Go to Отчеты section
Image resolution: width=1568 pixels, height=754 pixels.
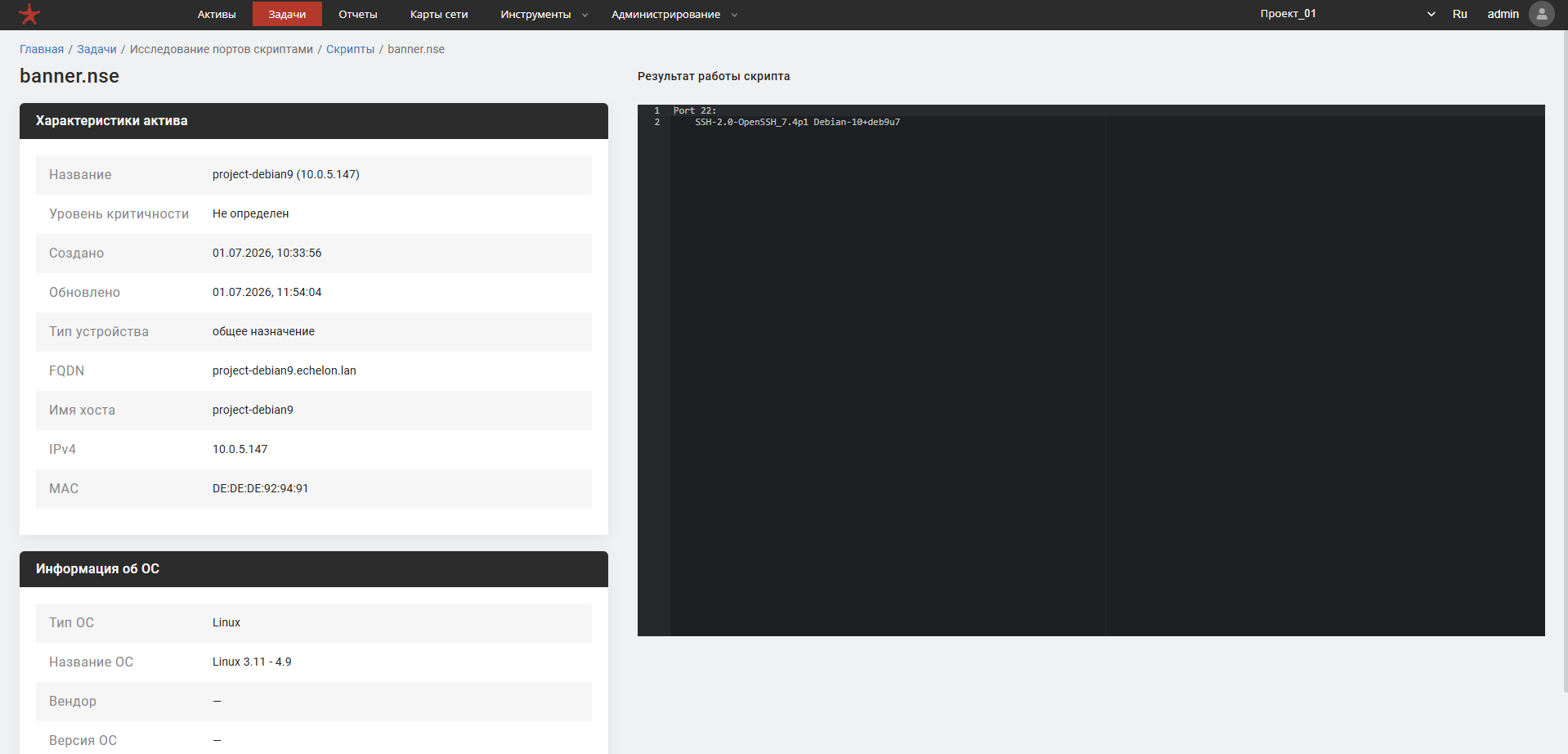tap(358, 14)
